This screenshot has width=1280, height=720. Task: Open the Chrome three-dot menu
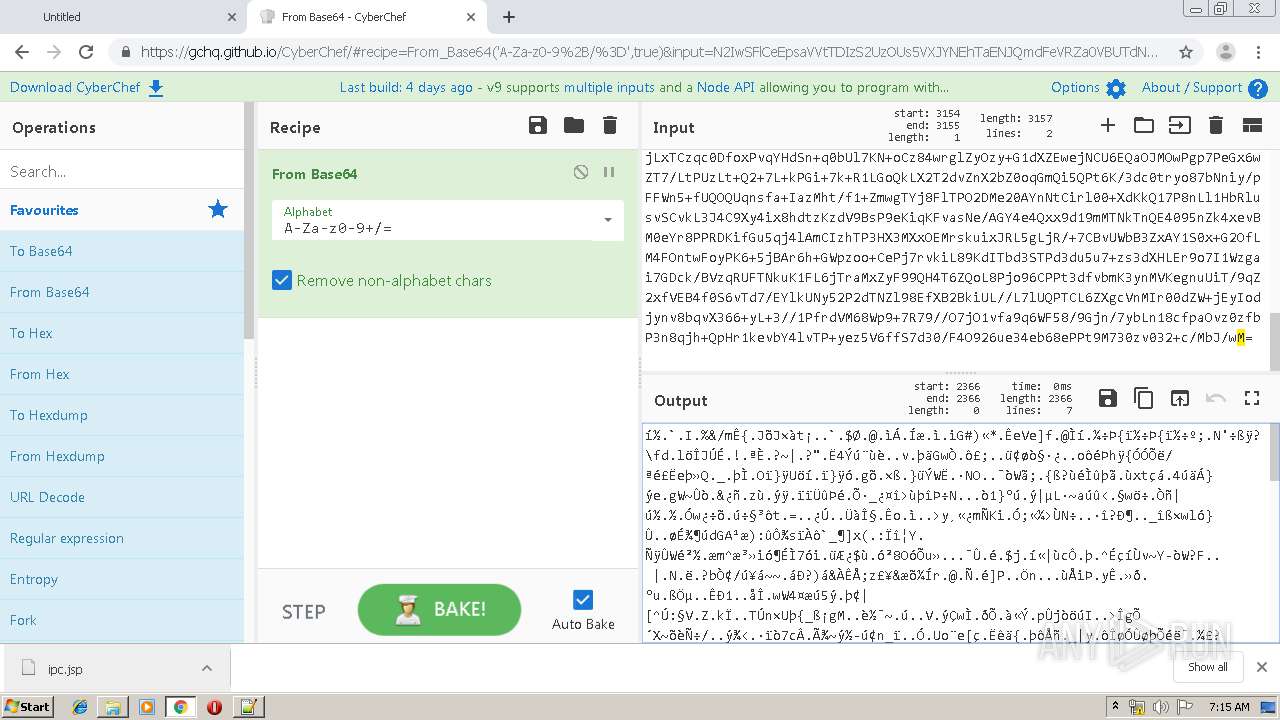pos(1259,52)
